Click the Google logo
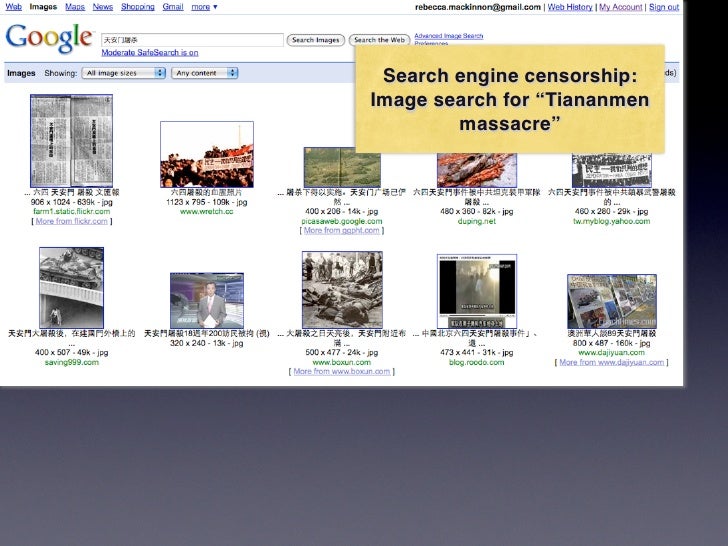Screen dimensions: 728x546 click(x=49, y=38)
